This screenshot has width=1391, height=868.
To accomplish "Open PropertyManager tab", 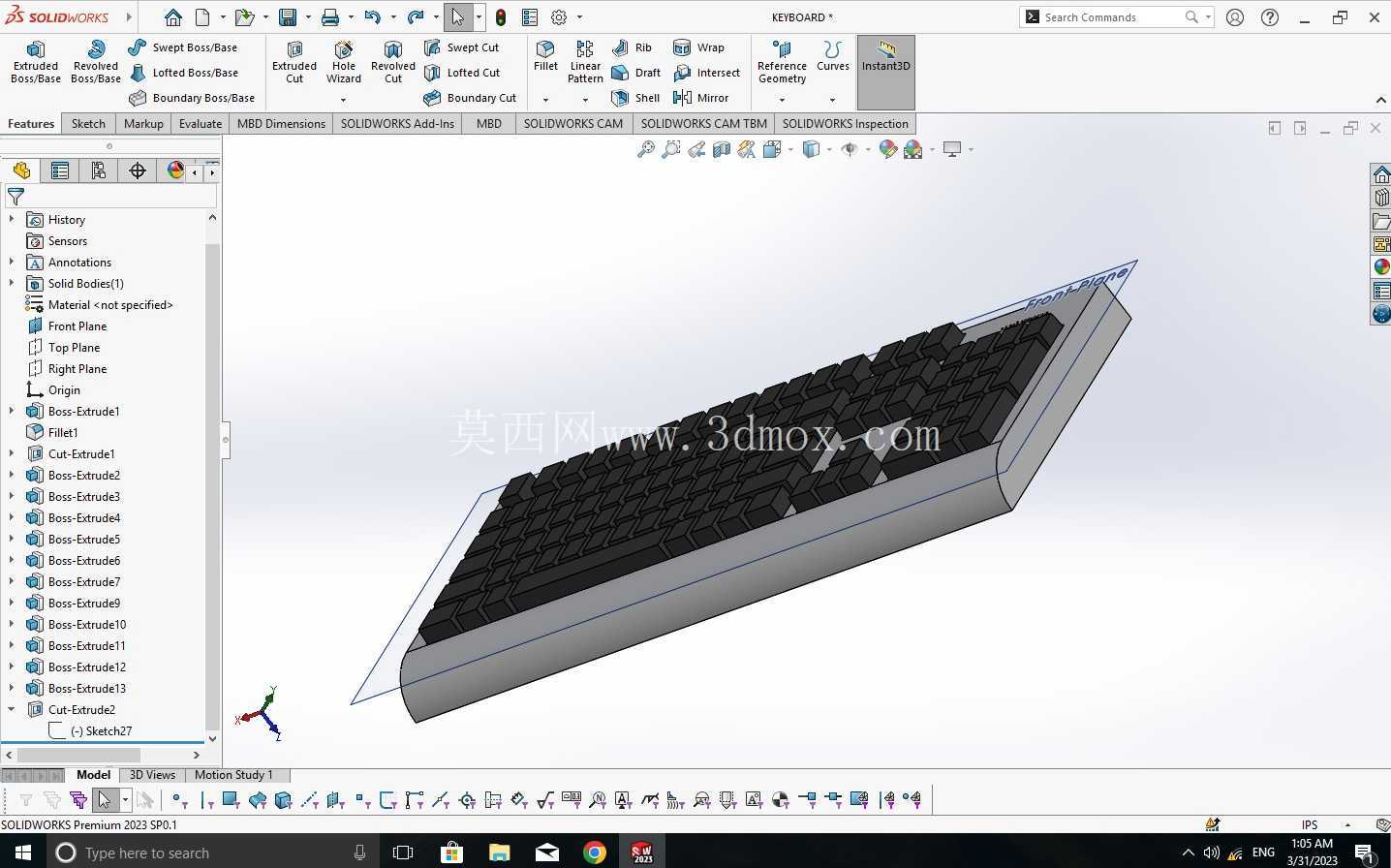I will tap(60, 170).
